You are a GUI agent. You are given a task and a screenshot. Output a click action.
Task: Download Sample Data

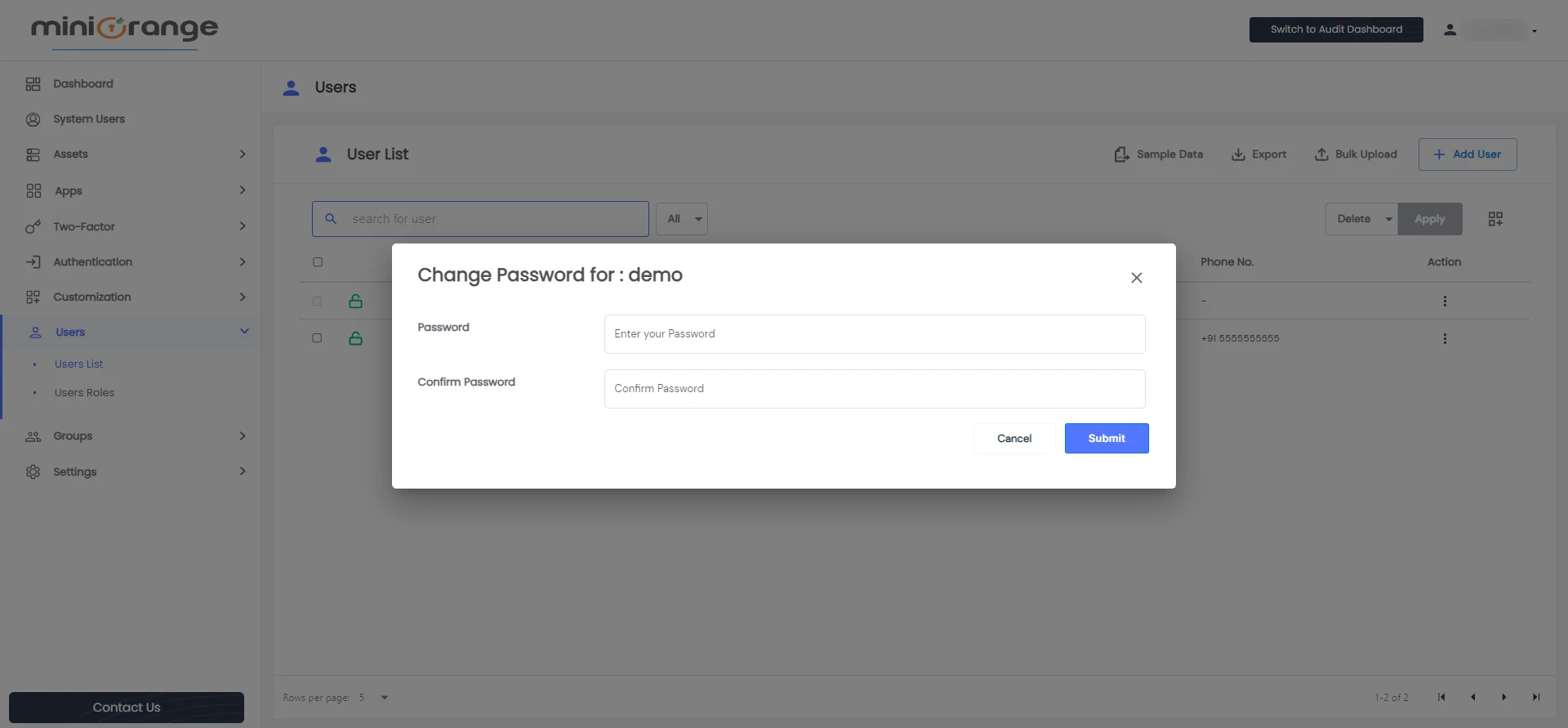(x=1158, y=154)
